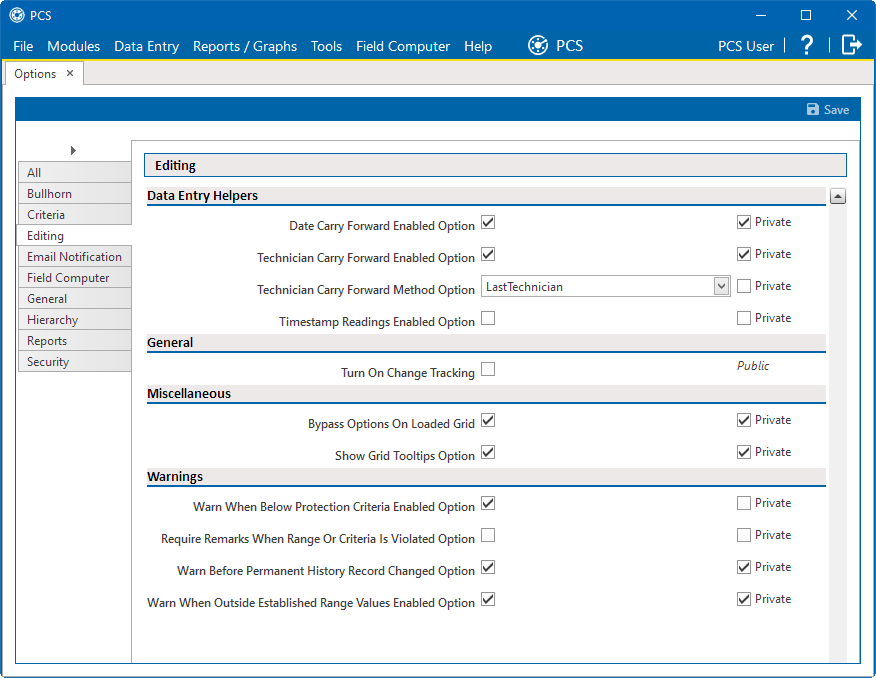The width and height of the screenshot is (876, 678).
Task: Toggle Private for Technician Carry Forward Enabled
Action: [744, 254]
